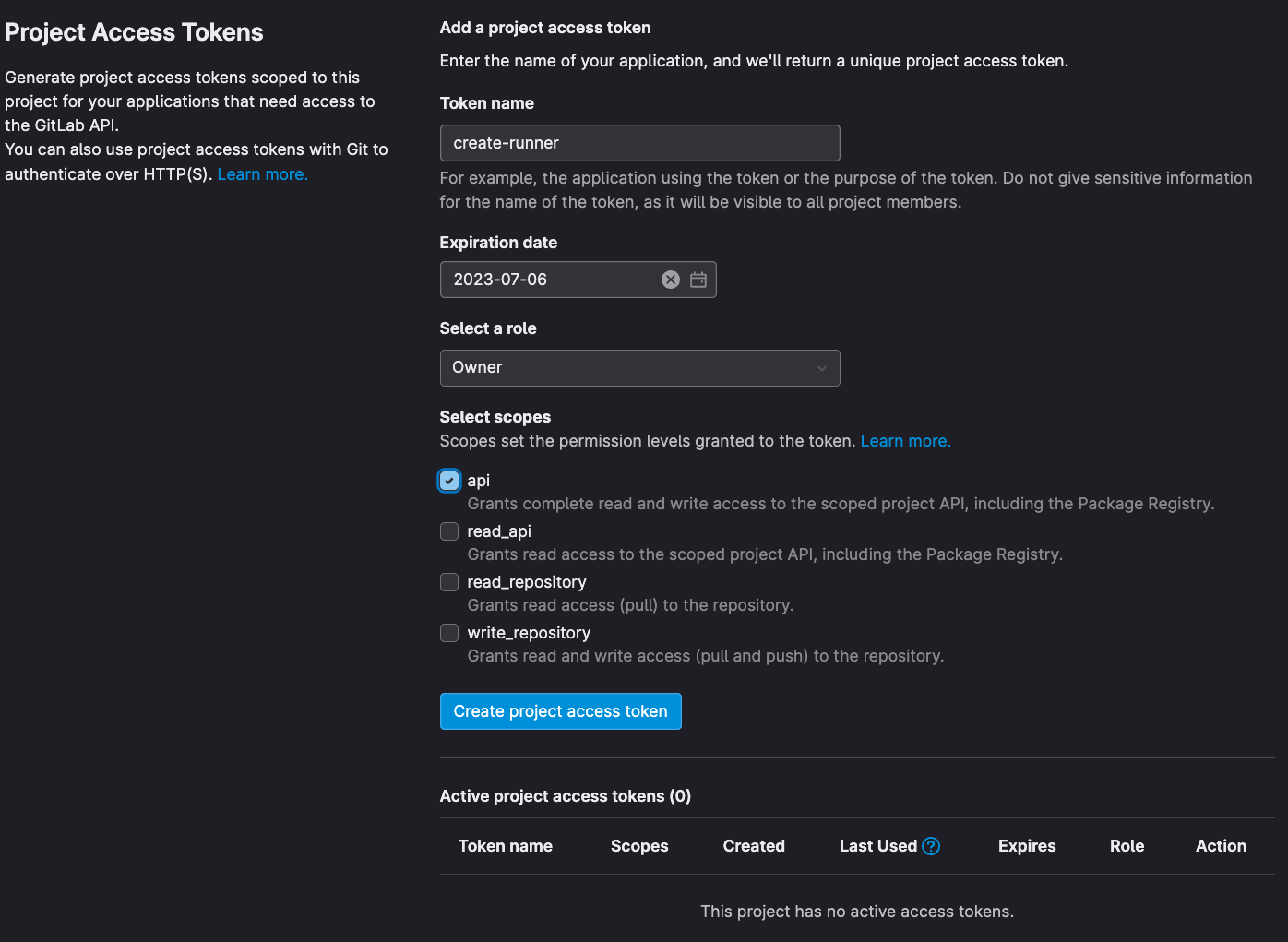
Task: Click the Token name column header
Action: (505, 845)
